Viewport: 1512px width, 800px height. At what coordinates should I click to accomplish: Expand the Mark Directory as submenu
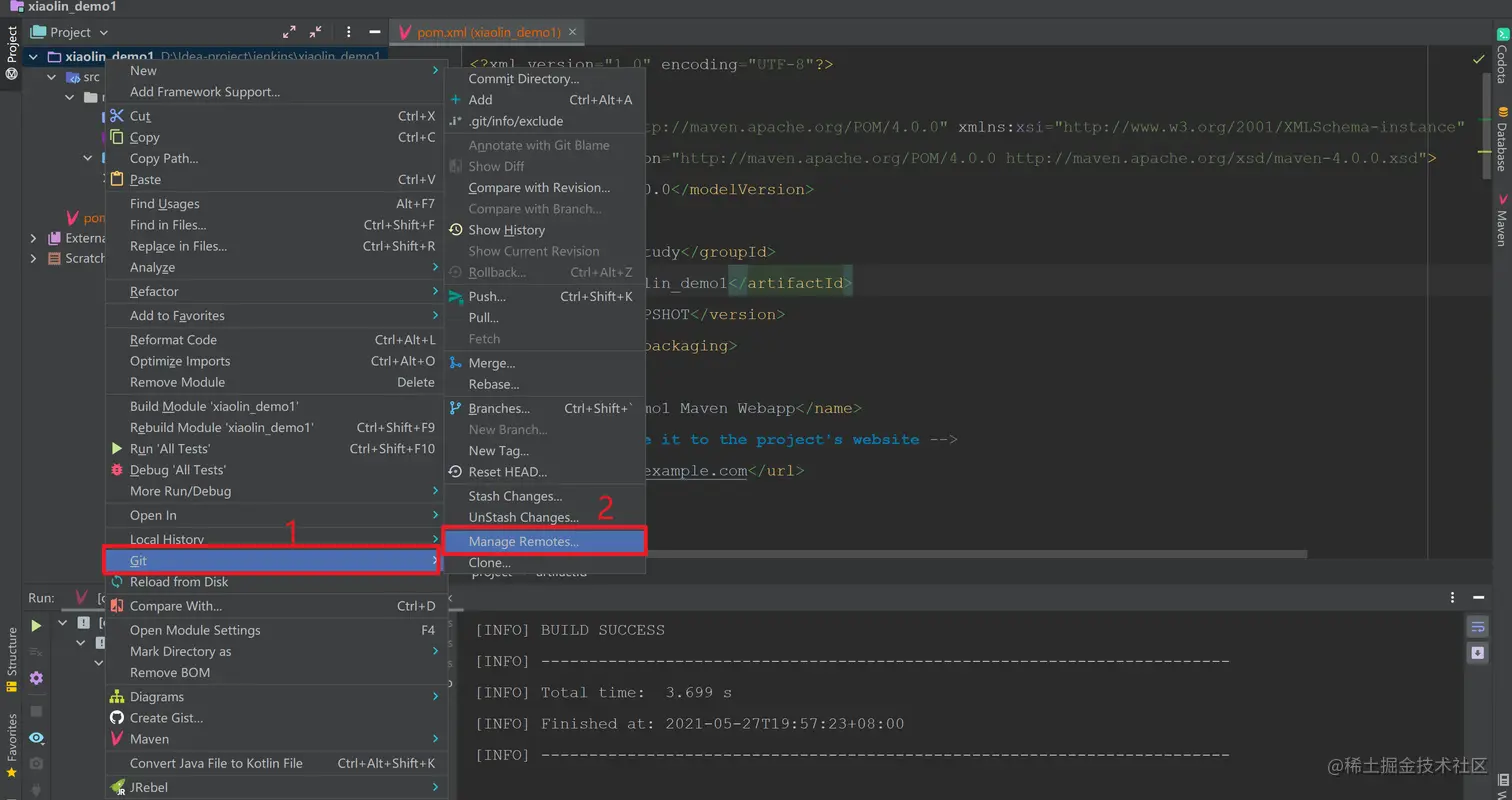point(274,651)
